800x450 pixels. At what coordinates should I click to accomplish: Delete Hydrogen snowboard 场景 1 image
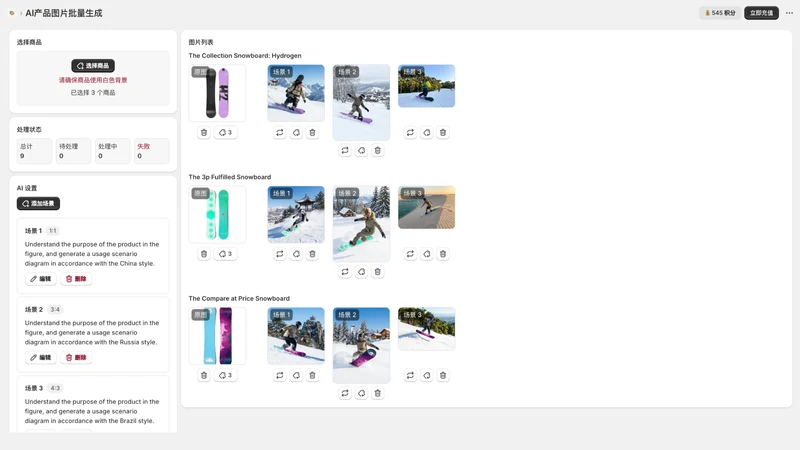pos(312,133)
